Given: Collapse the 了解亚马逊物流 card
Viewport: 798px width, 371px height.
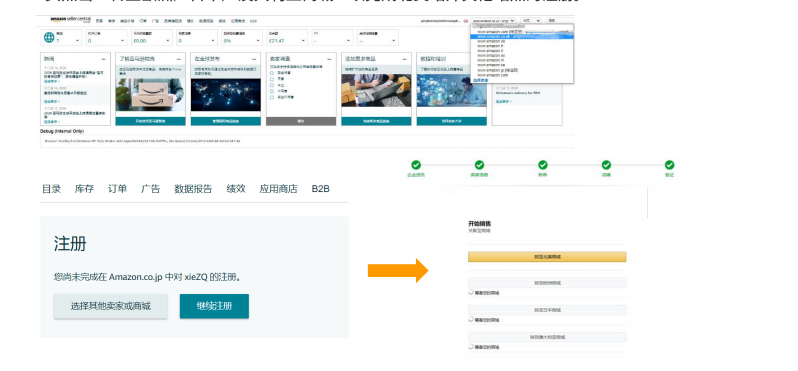Looking at the screenshot, I should pos(179,59).
